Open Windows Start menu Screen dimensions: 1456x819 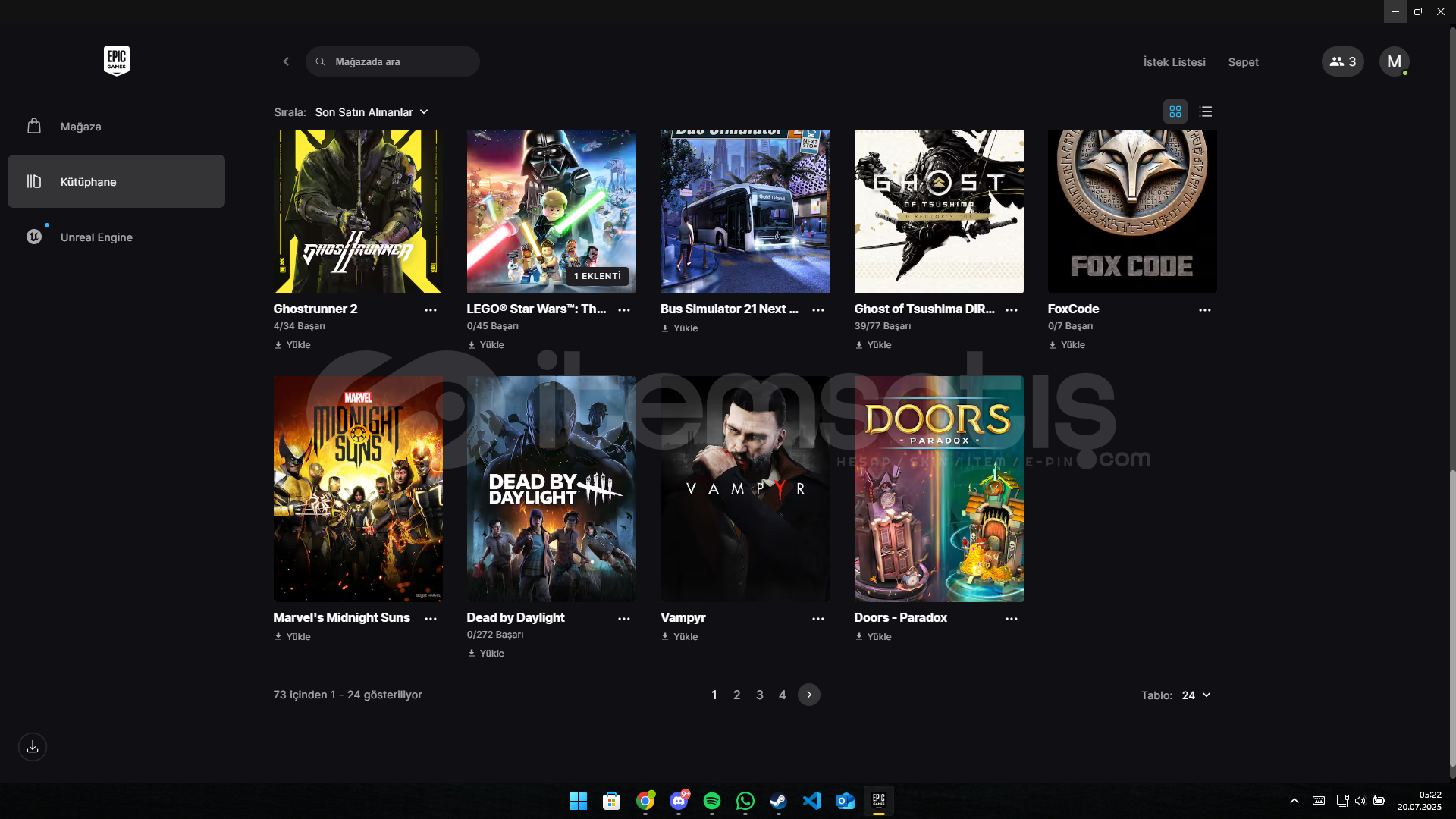click(x=578, y=801)
